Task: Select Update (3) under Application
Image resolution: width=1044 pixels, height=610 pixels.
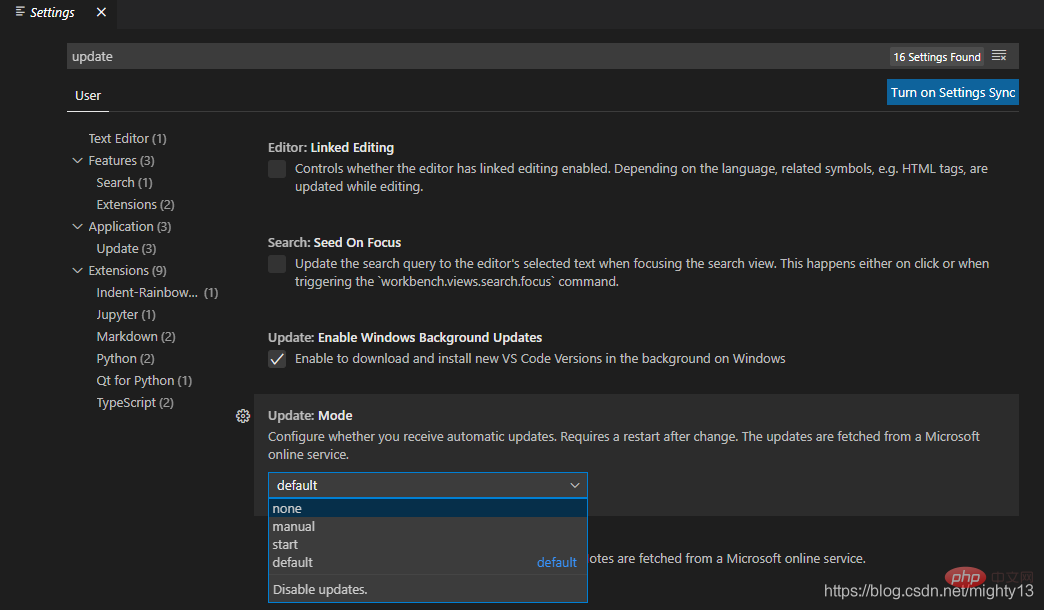Action: coord(127,248)
